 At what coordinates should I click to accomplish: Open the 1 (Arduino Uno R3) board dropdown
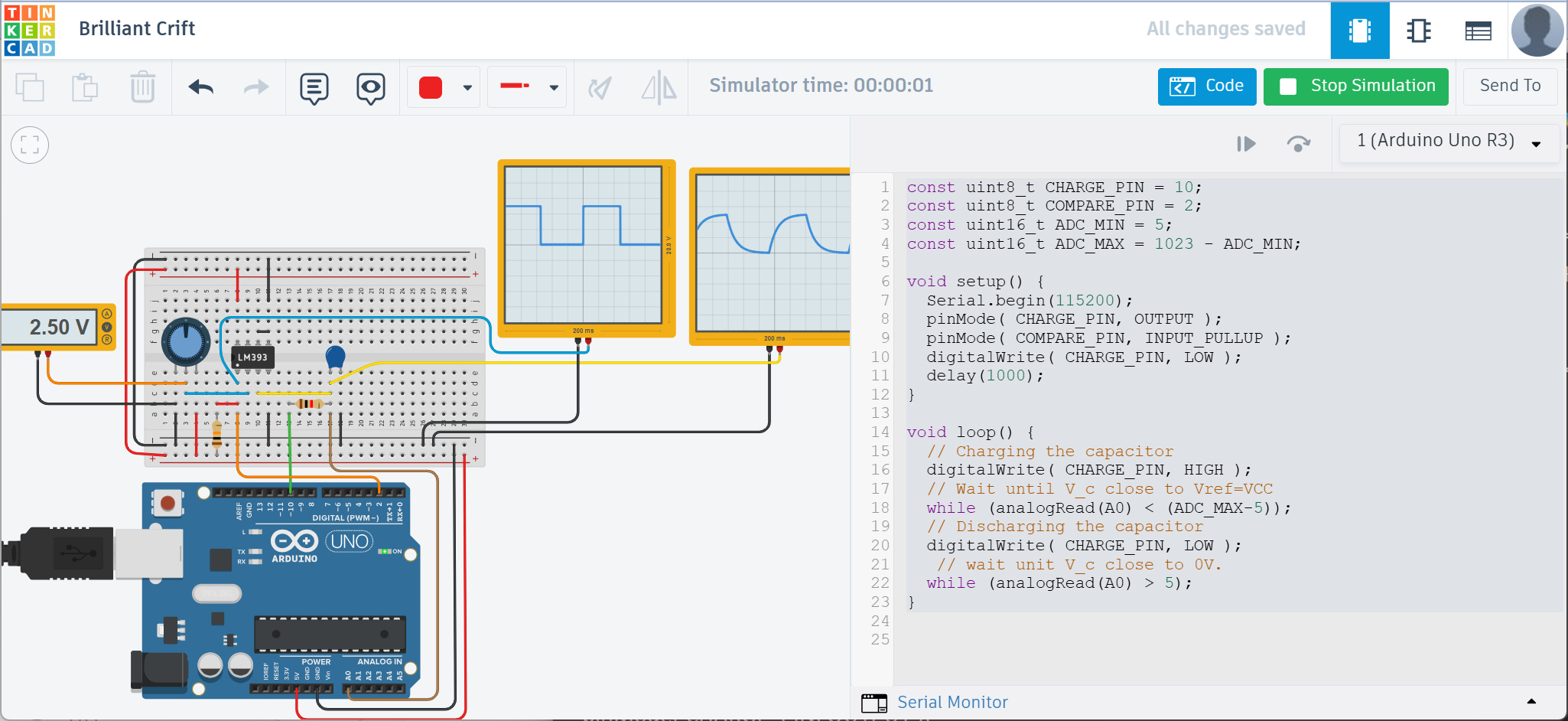point(1448,143)
